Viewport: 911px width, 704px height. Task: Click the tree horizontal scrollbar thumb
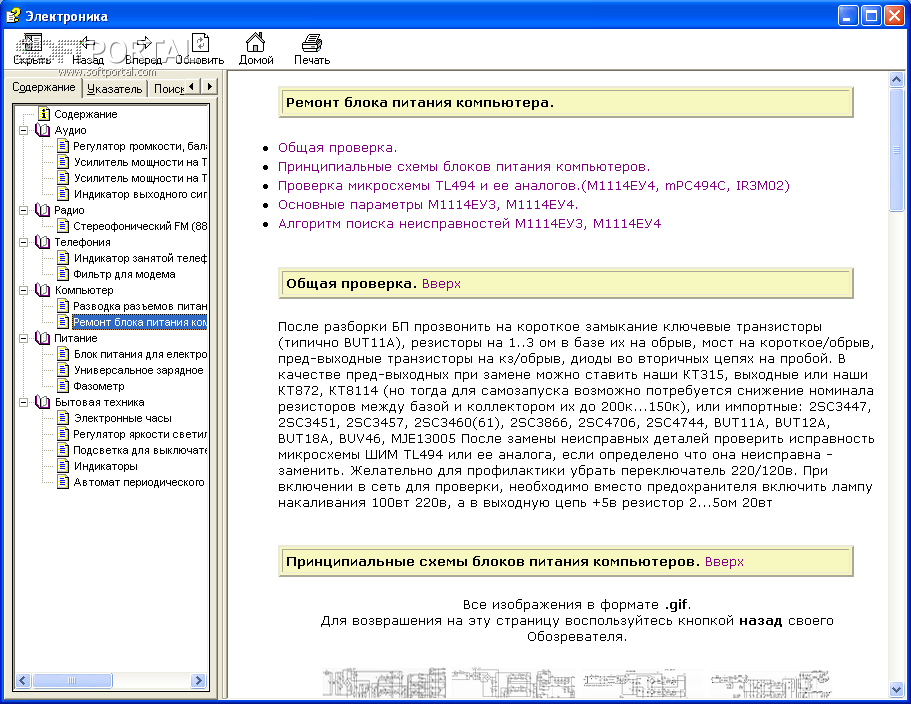[x=72, y=680]
